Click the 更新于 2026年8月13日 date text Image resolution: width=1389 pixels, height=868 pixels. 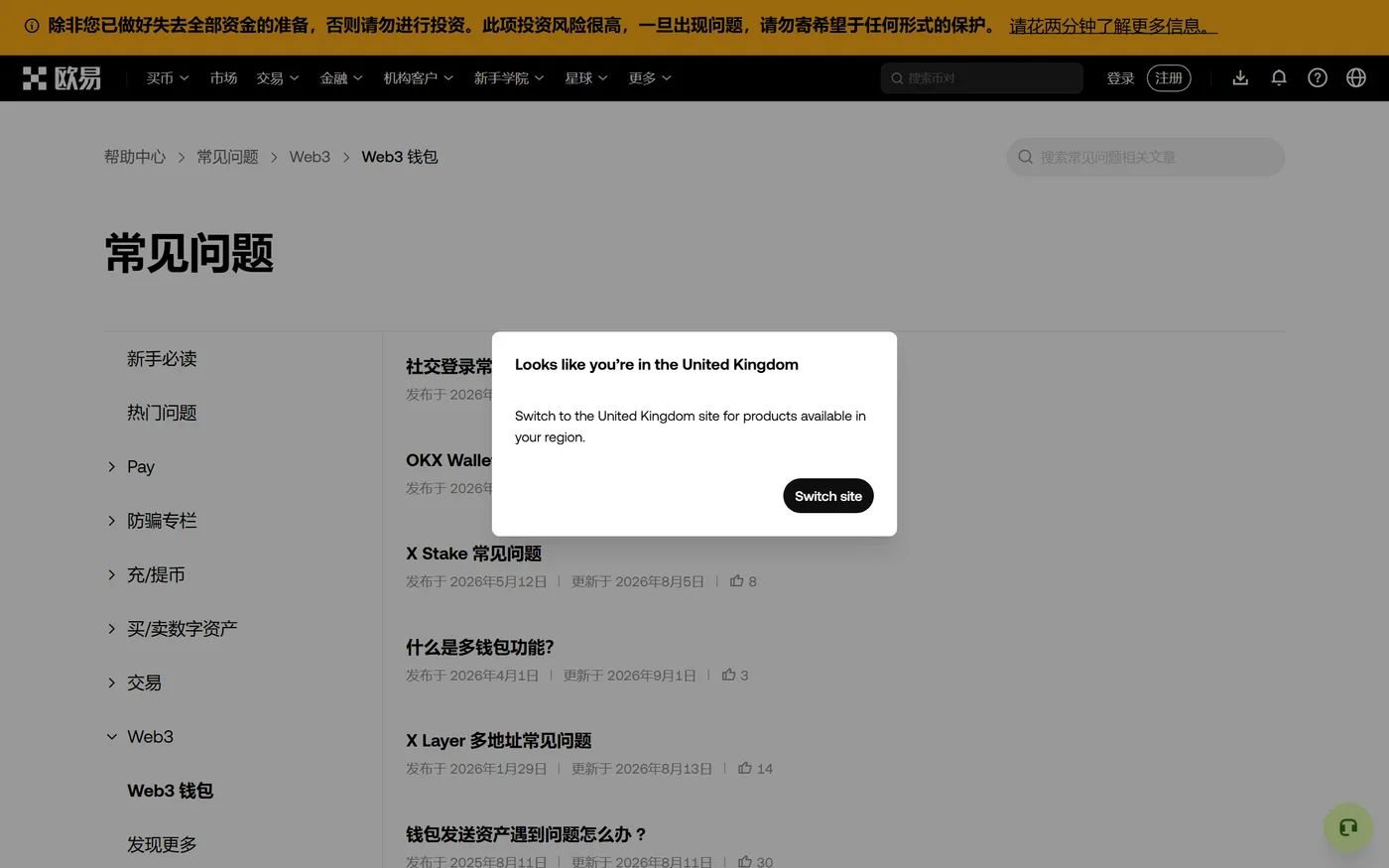click(641, 769)
